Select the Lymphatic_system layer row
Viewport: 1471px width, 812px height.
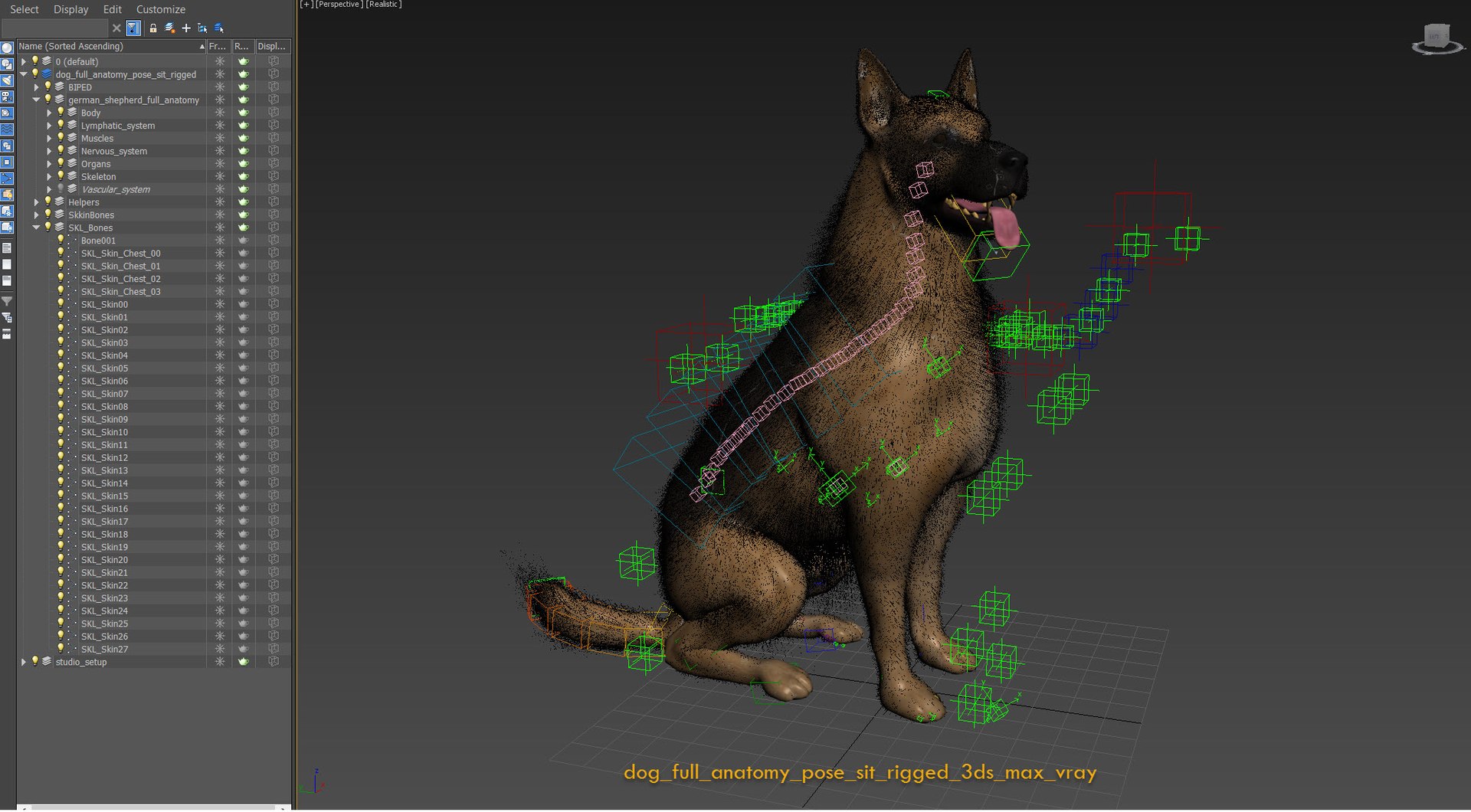[x=118, y=126]
